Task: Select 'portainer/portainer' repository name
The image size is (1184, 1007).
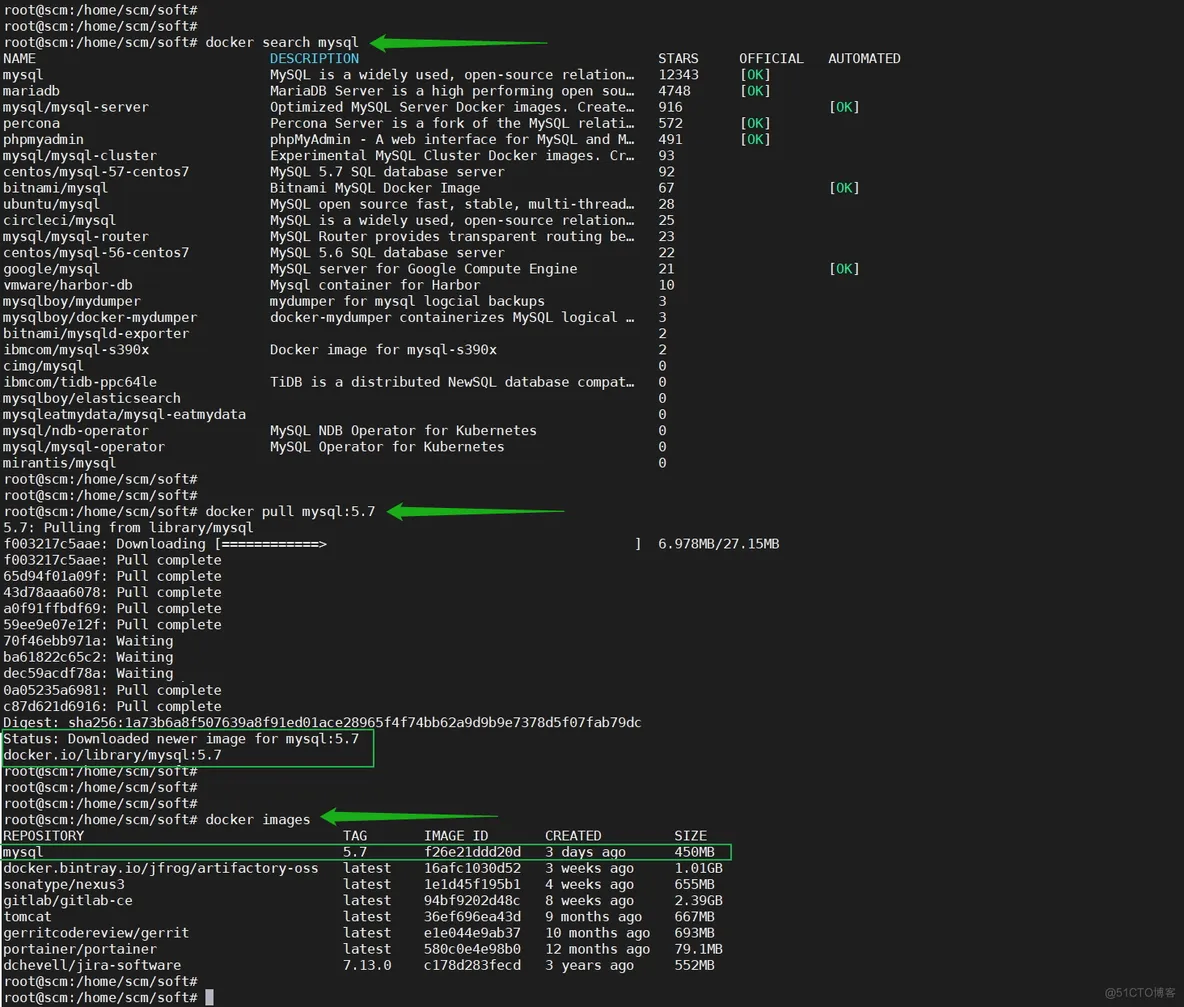Action: (x=80, y=950)
